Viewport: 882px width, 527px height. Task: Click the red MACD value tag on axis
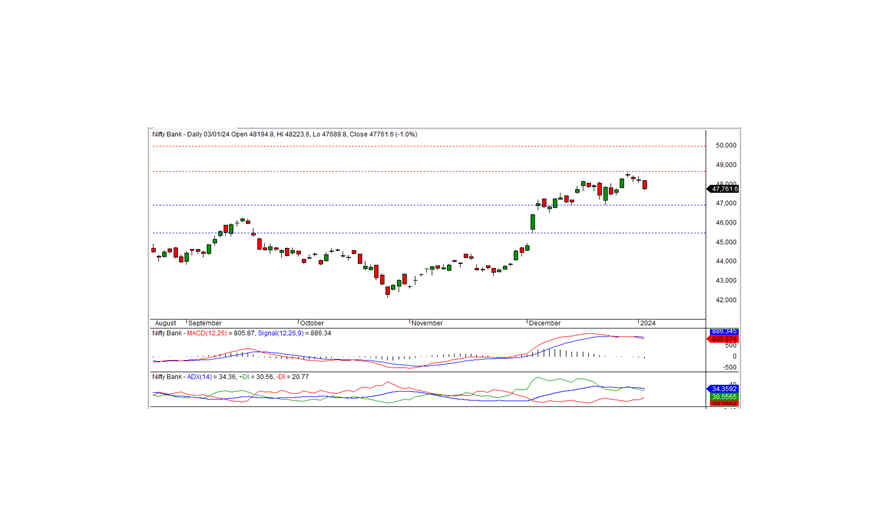(x=722, y=339)
